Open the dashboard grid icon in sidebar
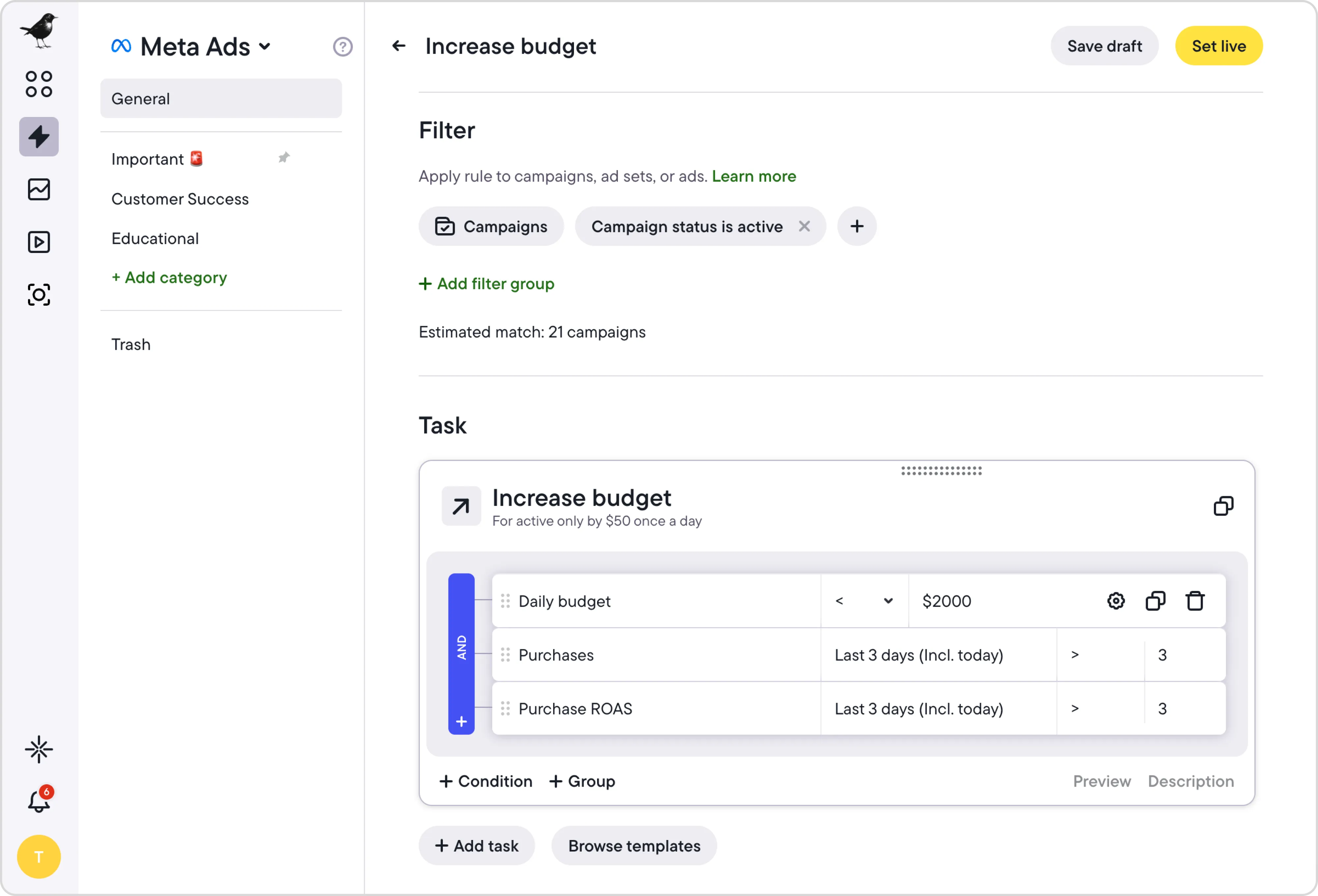 click(x=39, y=84)
